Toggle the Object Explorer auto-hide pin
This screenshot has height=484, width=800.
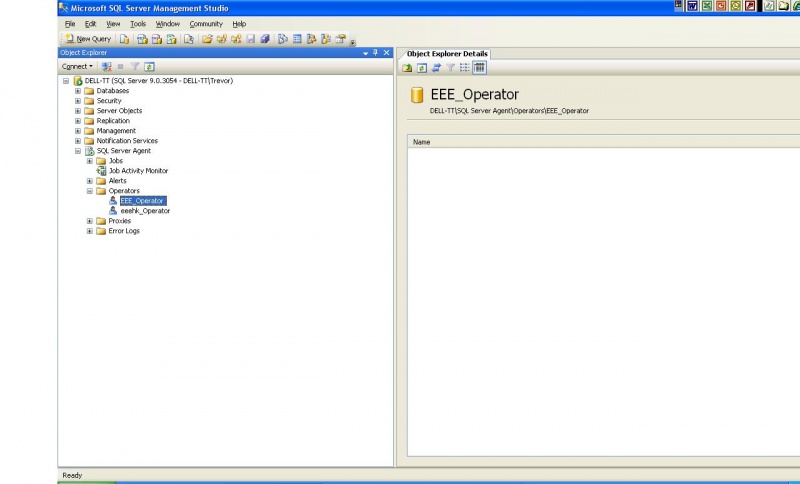pos(376,53)
